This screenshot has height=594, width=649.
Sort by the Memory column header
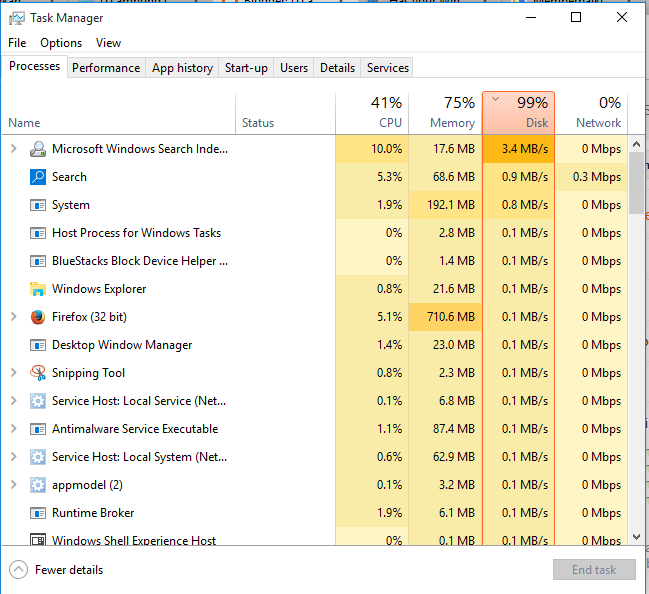[x=445, y=114]
